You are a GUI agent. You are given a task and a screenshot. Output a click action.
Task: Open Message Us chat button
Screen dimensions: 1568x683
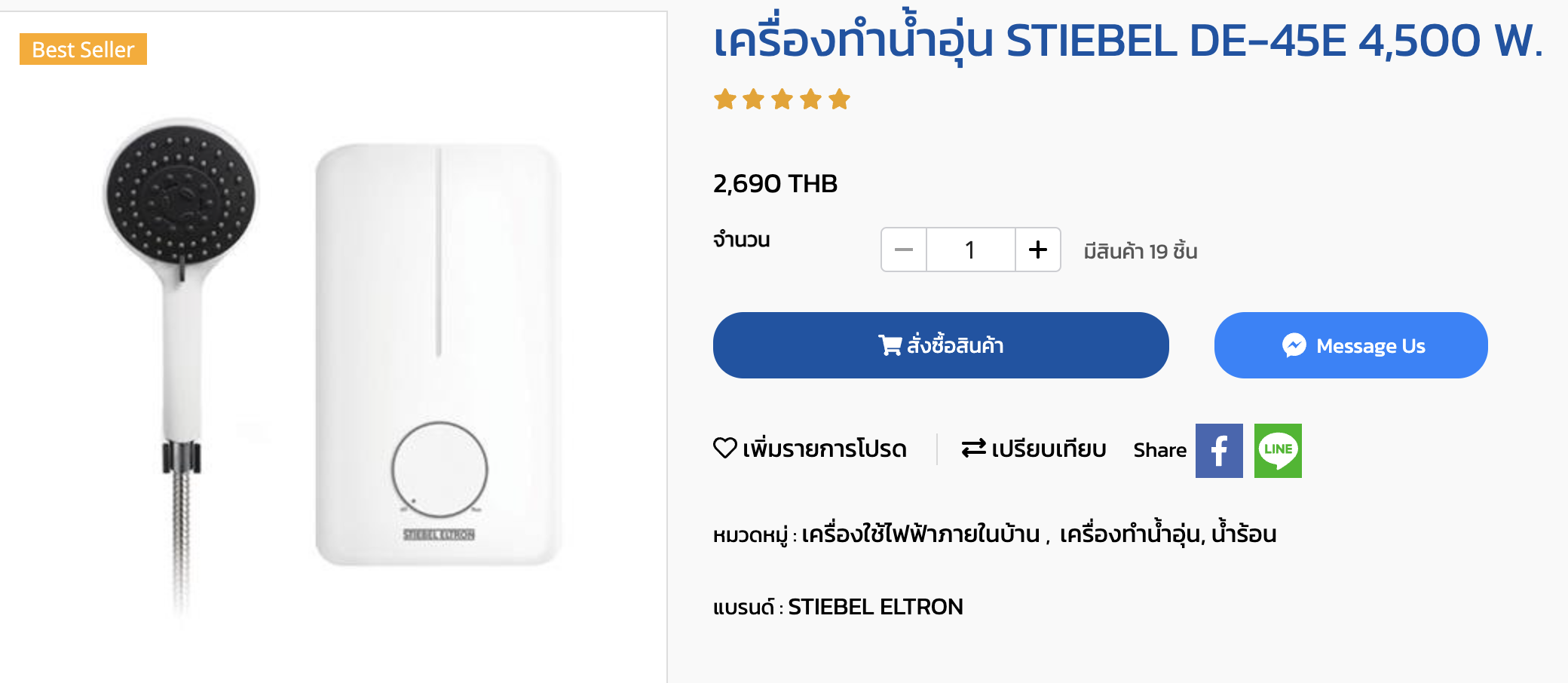coord(1350,345)
